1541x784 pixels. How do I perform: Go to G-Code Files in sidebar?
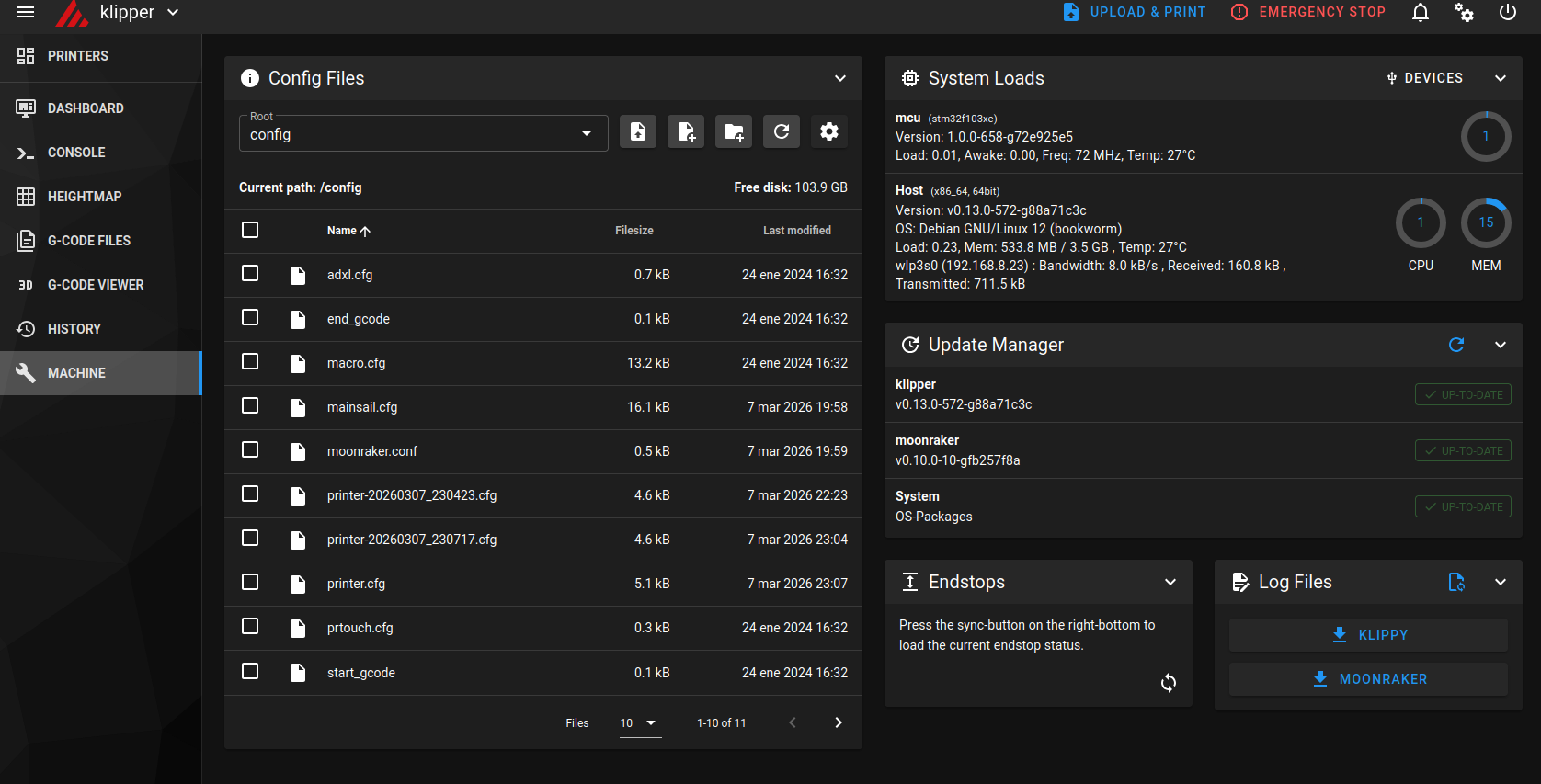89,241
